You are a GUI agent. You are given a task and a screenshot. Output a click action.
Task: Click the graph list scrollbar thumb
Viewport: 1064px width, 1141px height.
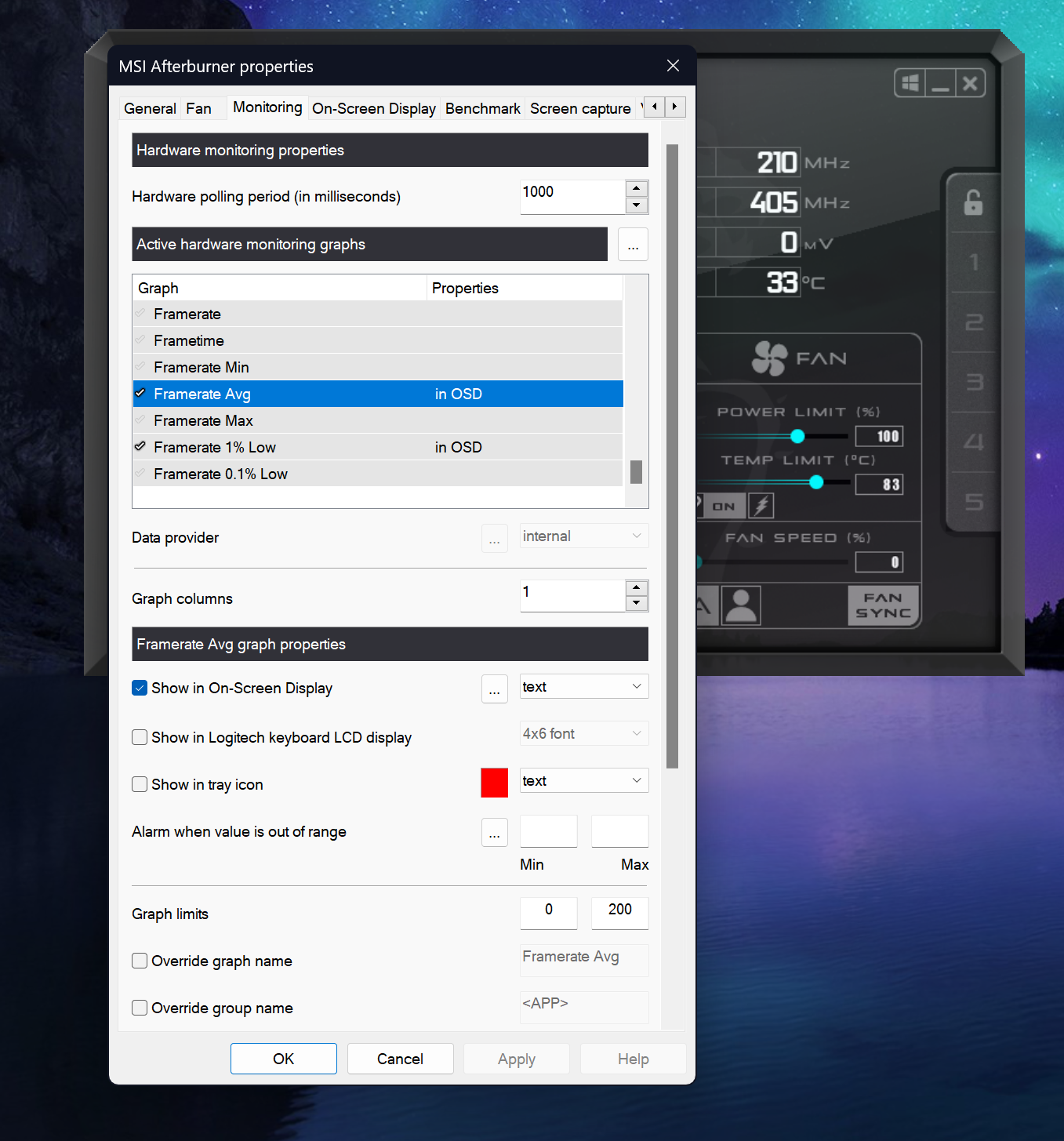[x=636, y=472]
